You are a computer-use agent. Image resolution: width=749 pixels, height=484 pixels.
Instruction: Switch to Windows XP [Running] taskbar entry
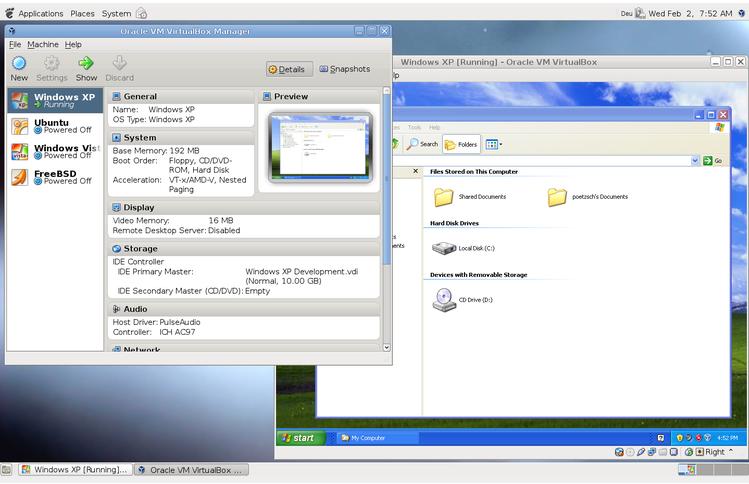pyautogui.click(x=75, y=470)
